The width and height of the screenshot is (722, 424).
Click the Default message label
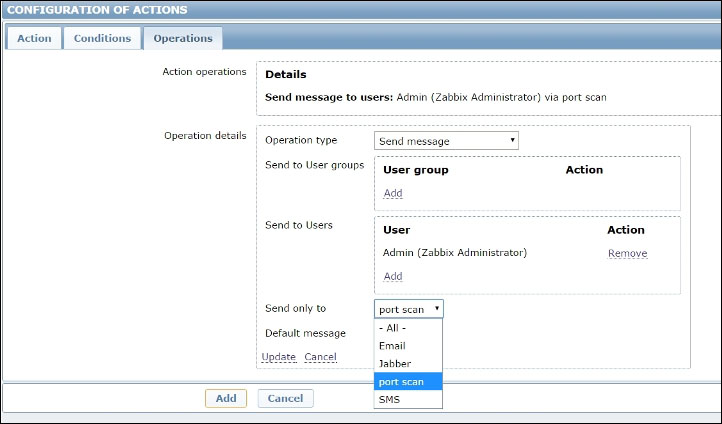coord(305,333)
